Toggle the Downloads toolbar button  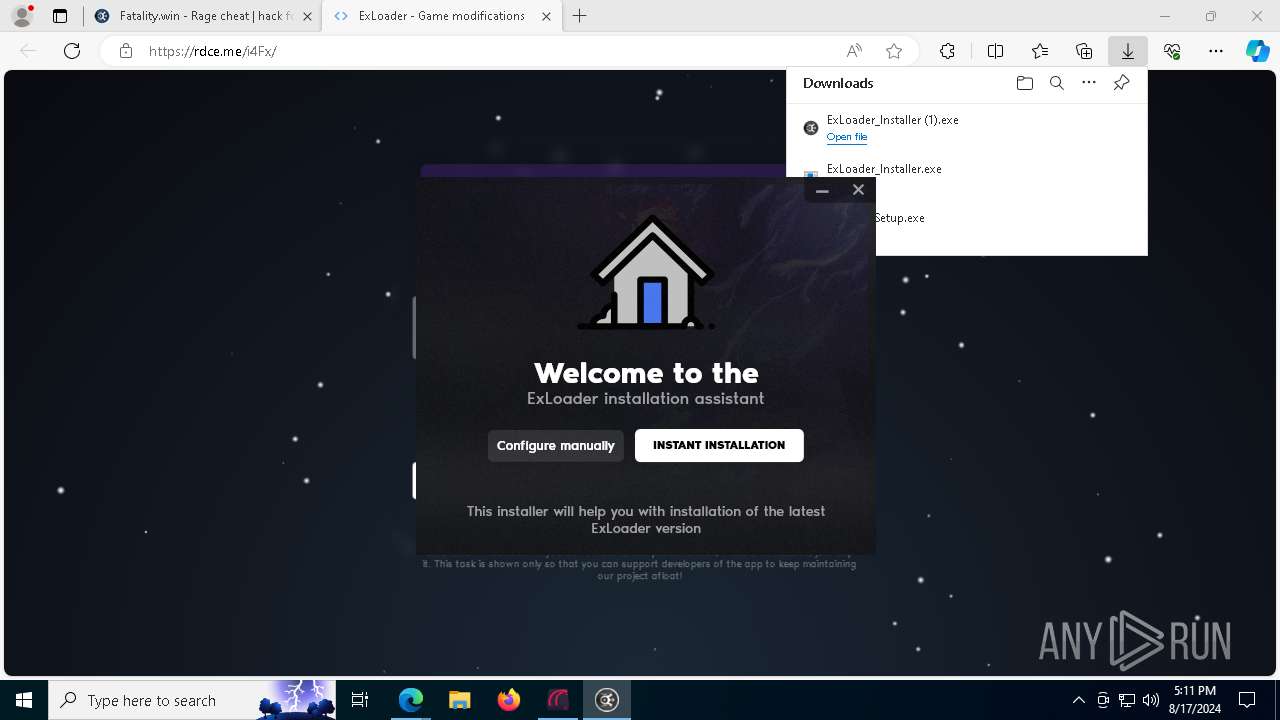pyautogui.click(x=1128, y=51)
